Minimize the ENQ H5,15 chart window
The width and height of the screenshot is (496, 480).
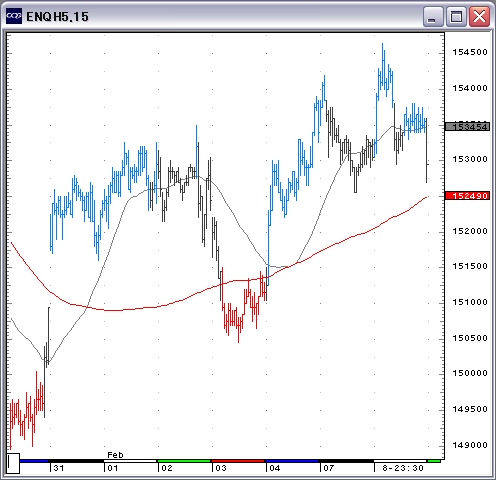pyautogui.click(x=433, y=16)
